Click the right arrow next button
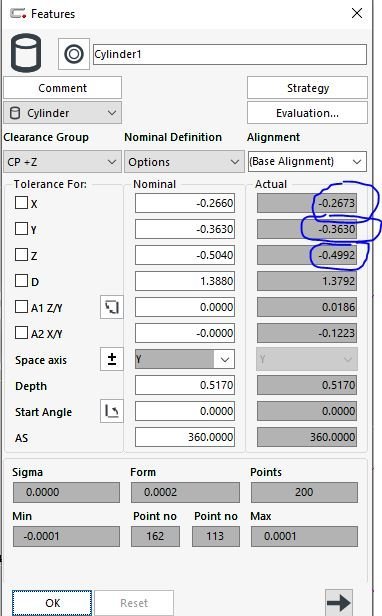This screenshot has width=382, height=616. [x=339, y=602]
